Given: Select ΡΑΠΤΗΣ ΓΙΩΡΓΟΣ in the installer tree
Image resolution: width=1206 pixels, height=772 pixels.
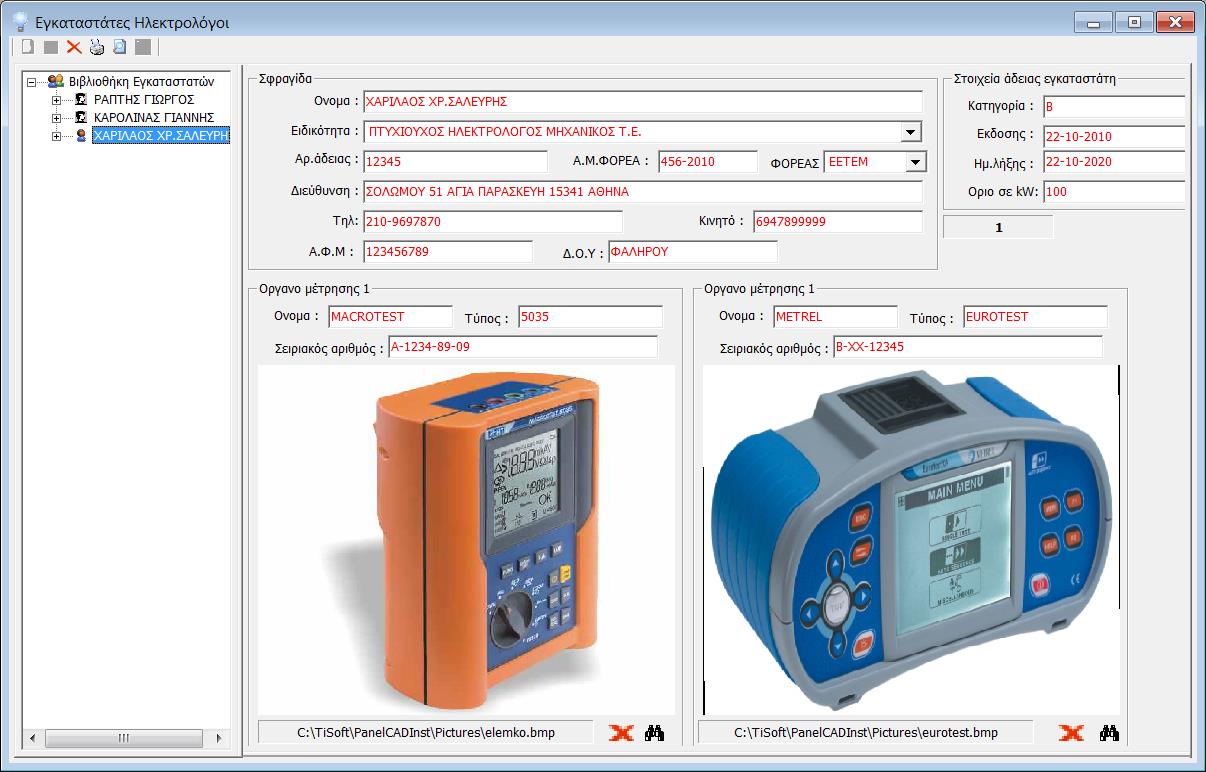Looking at the screenshot, I should coord(143,100).
